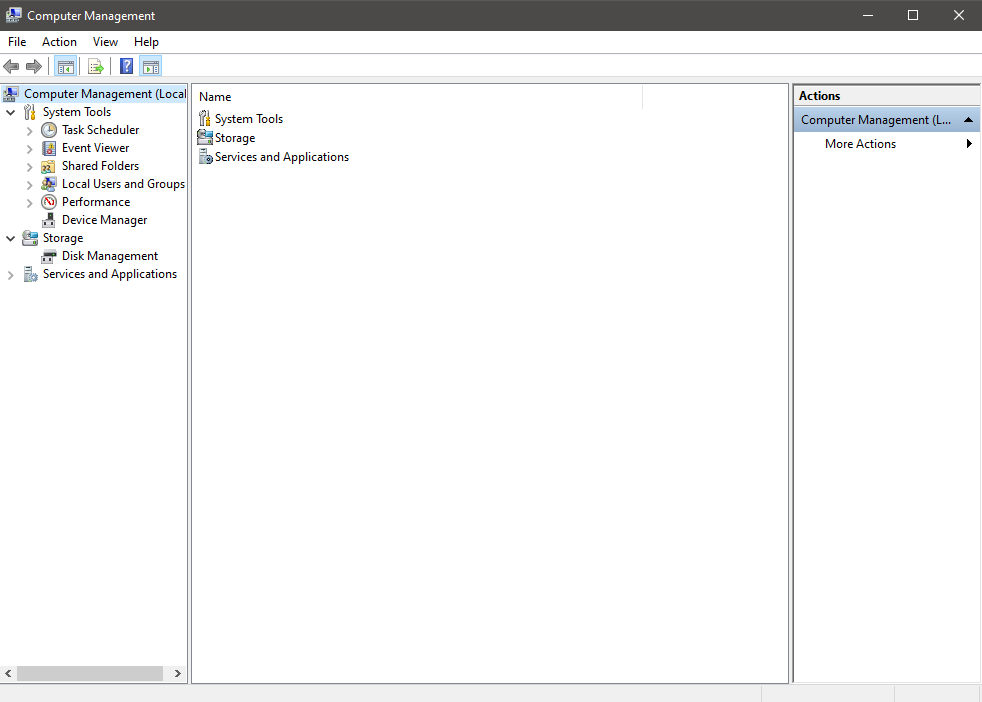This screenshot has height=702, width=982.
Task: Select System Tools text in center list
Action: pyautogui.click(x=249, y=119)
